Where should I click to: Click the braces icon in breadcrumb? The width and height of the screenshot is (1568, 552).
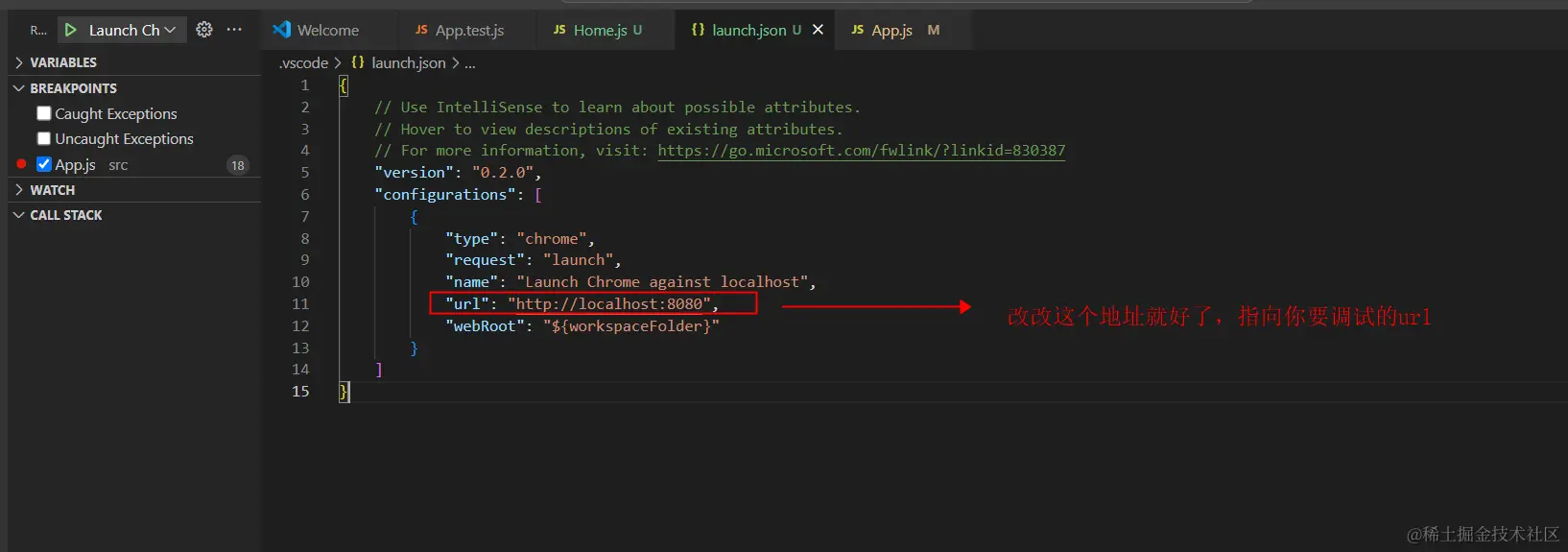tap(358, 62)
